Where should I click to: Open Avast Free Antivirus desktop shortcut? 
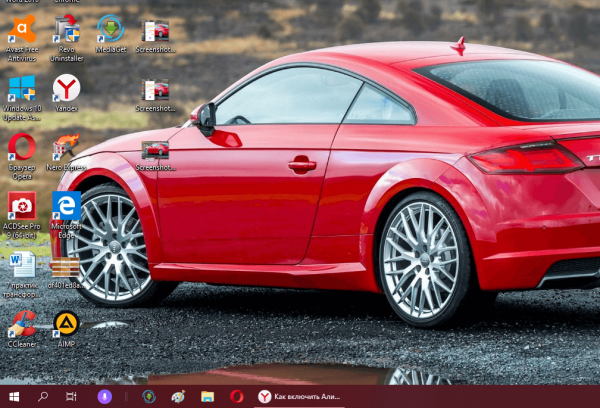[x=22, y=38]
